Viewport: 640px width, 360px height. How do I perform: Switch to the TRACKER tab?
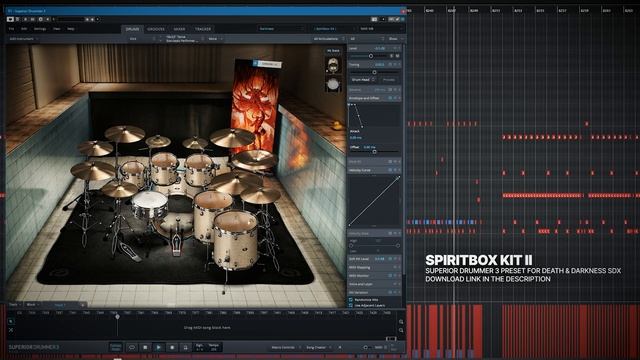203,29
